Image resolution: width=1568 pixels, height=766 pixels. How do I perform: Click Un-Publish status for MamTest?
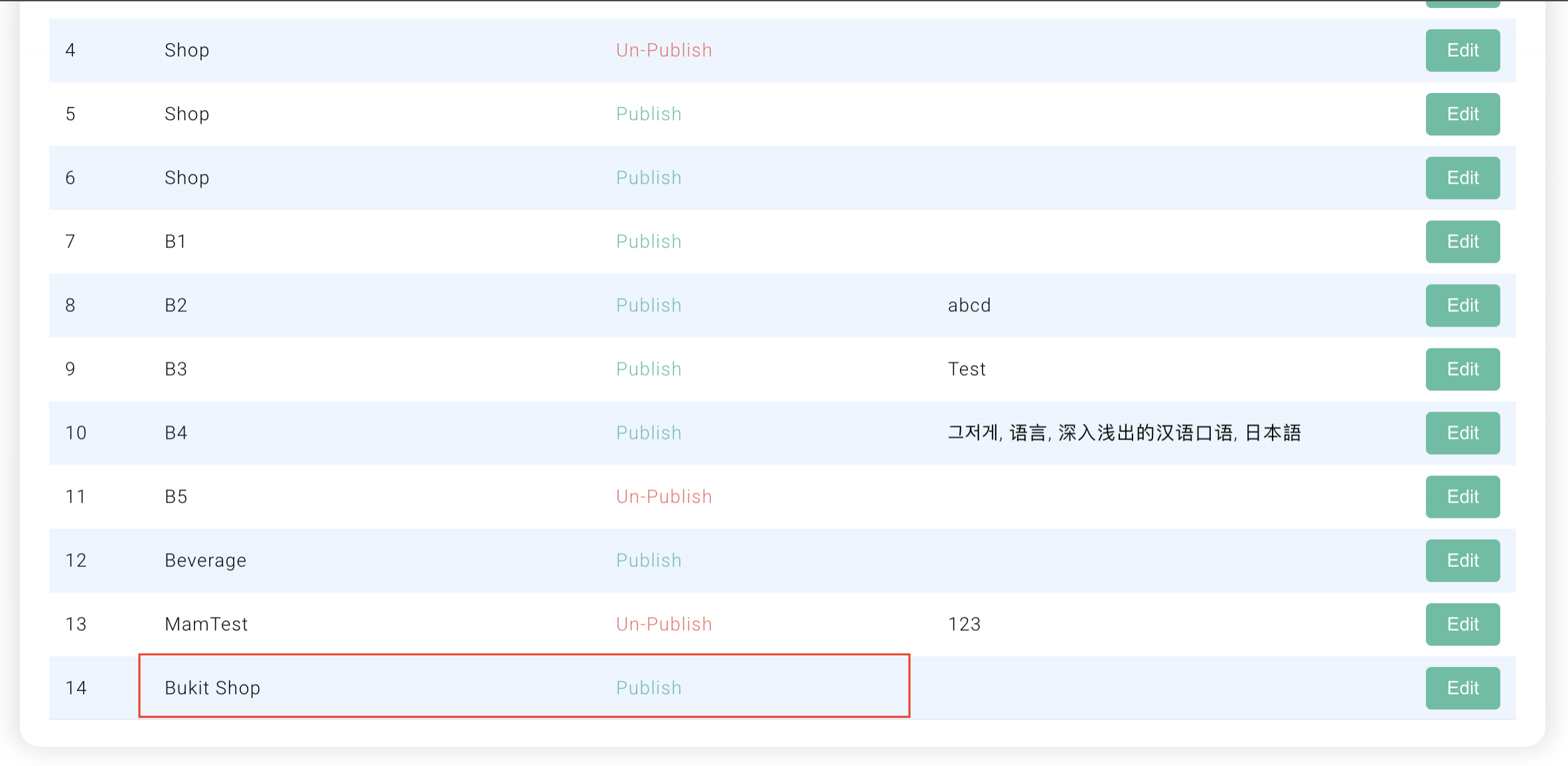click(663, 624)
